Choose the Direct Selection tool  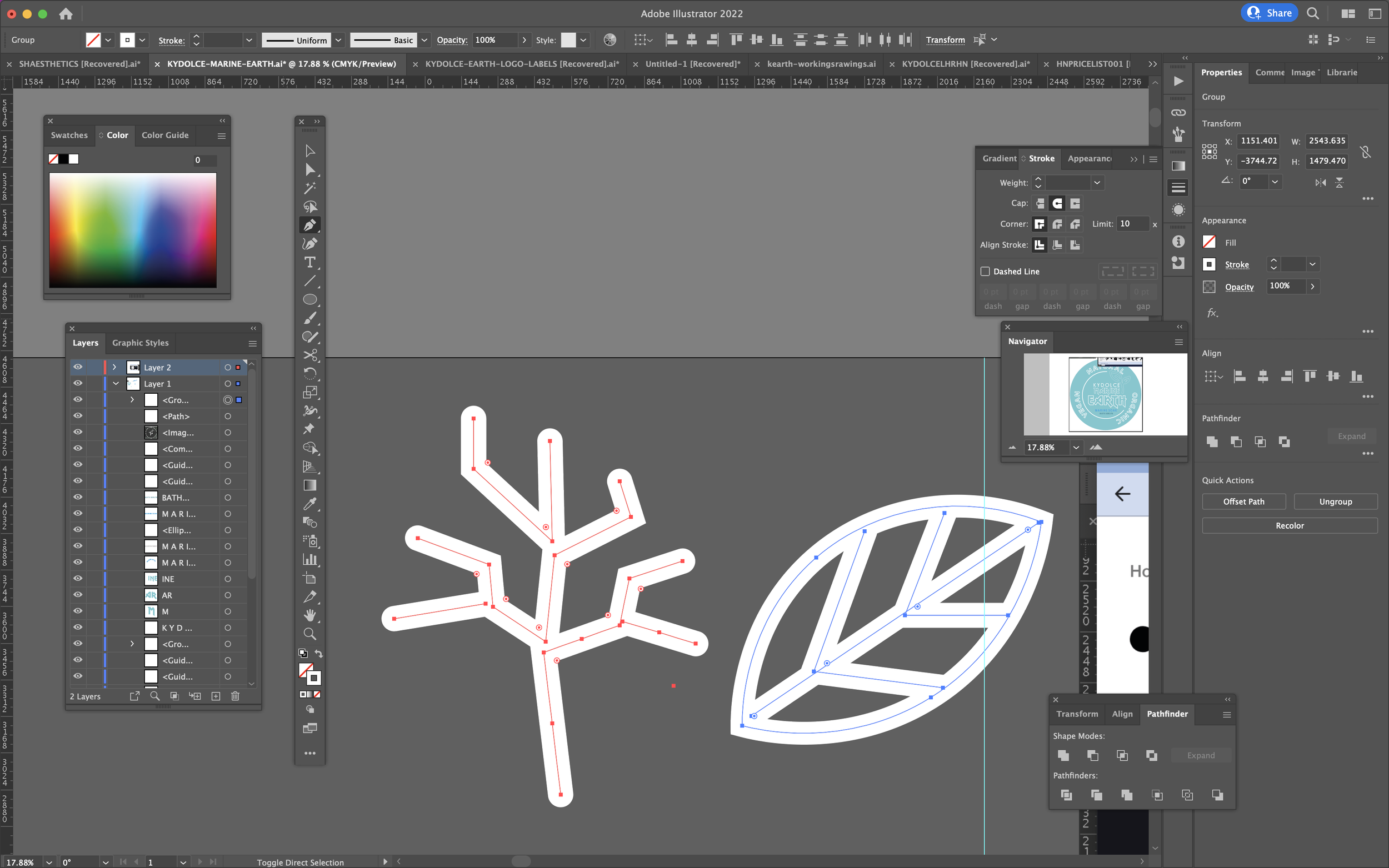pos(309,169)
